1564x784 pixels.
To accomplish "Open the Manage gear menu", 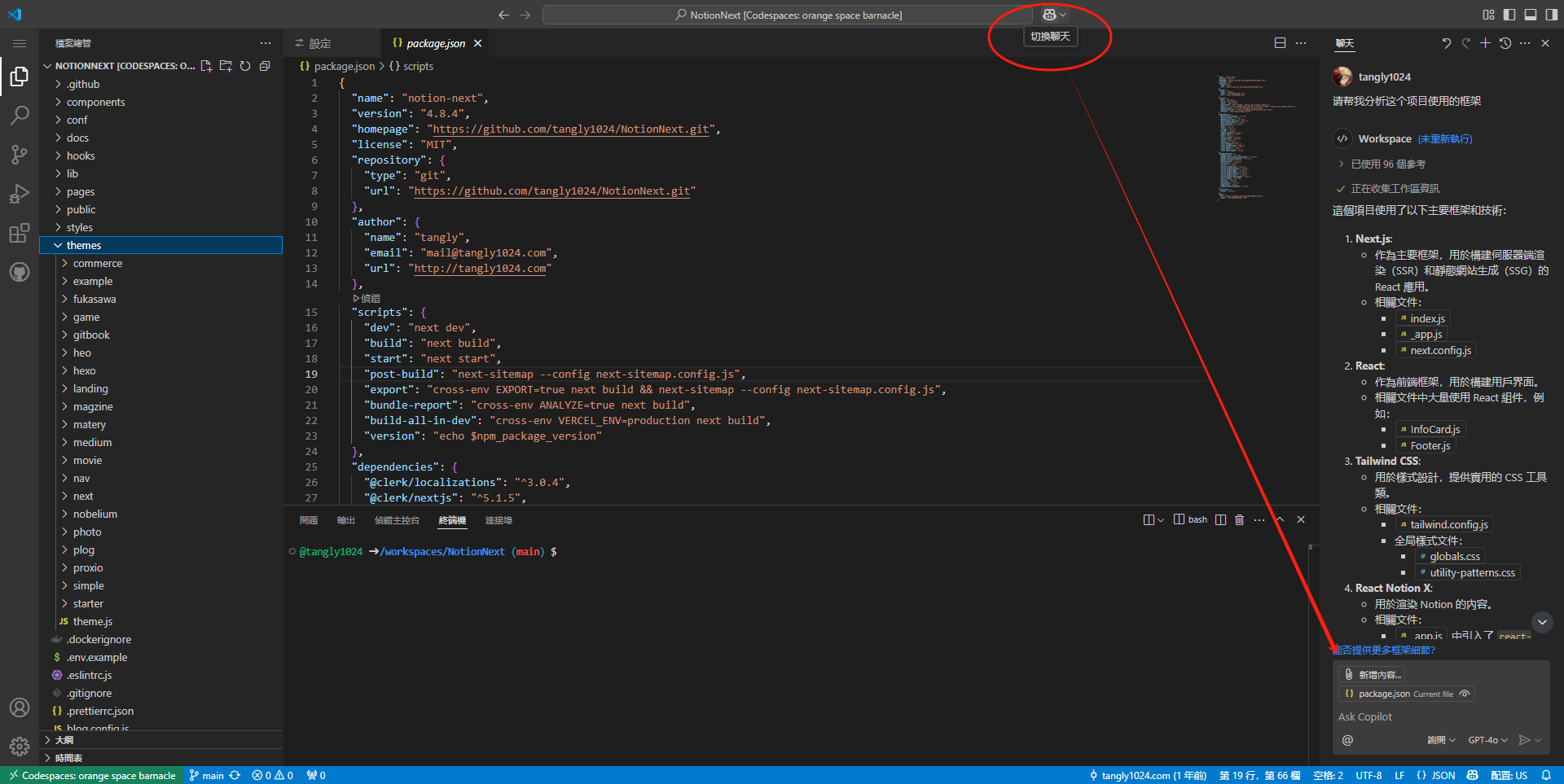I will click(x=20, y=746).
